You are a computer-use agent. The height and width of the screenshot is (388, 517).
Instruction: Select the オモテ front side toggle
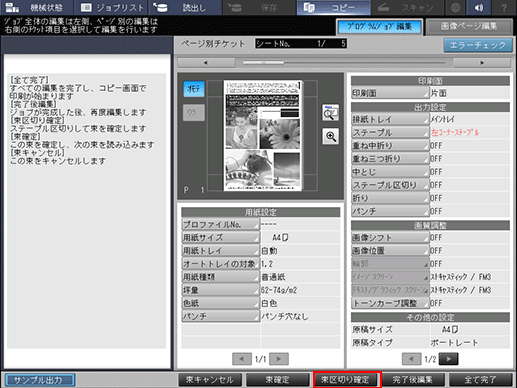coord(194,89)
